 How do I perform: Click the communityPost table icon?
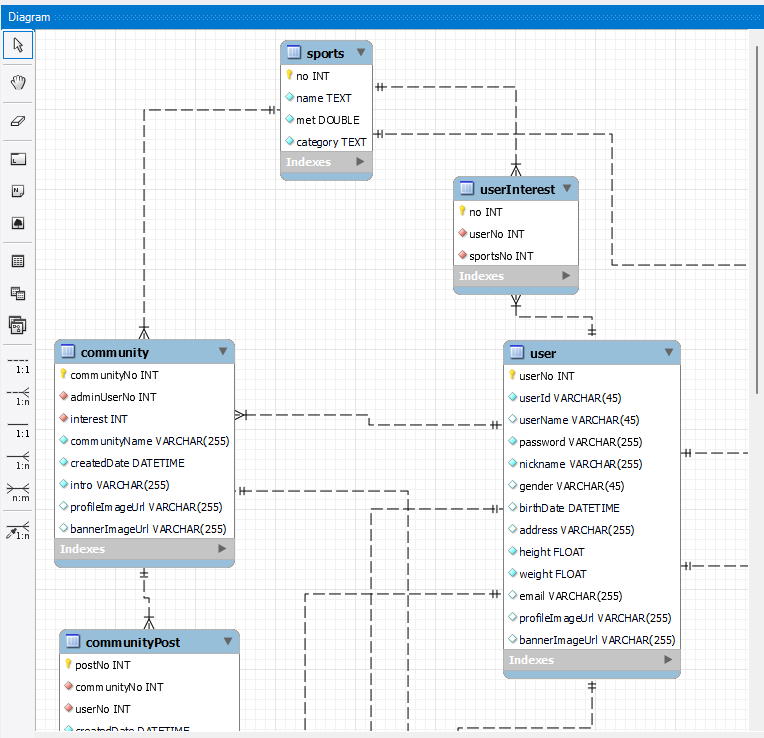(x=73, y=641)
